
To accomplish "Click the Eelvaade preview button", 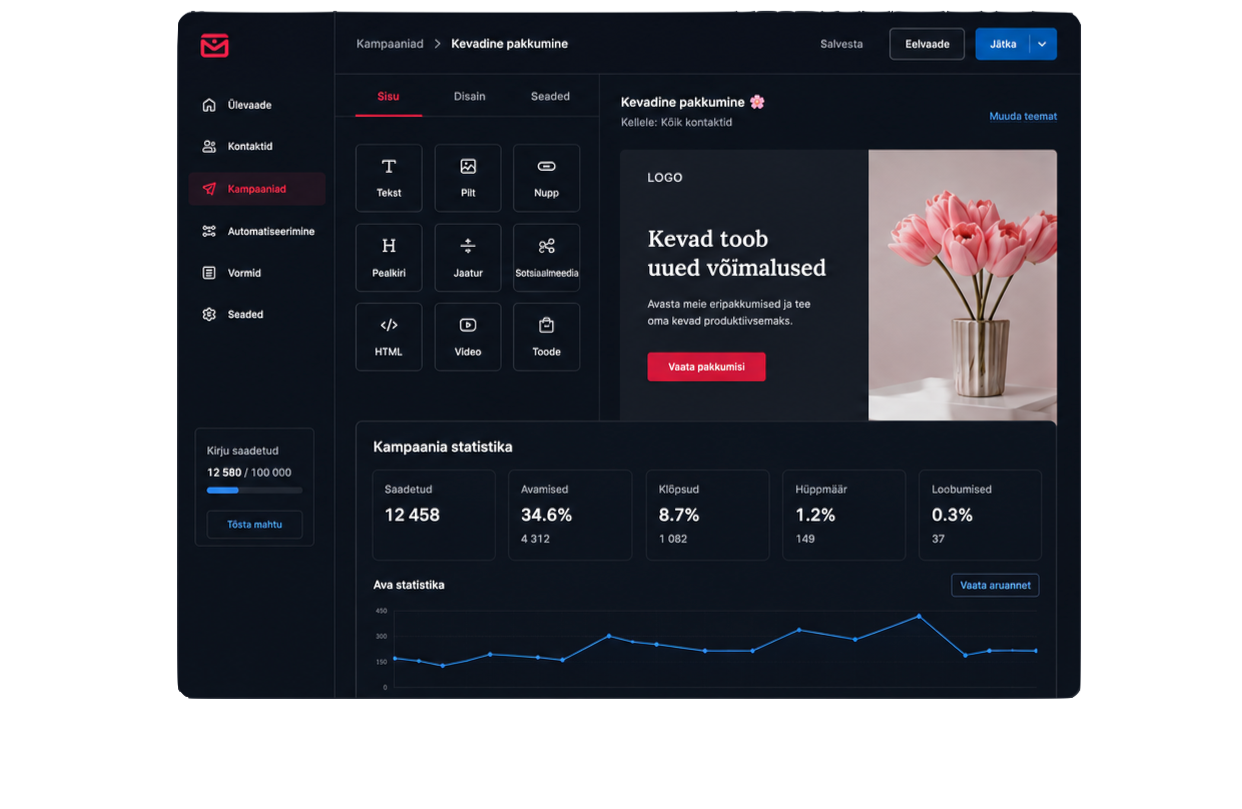I will tap(927, 44).
